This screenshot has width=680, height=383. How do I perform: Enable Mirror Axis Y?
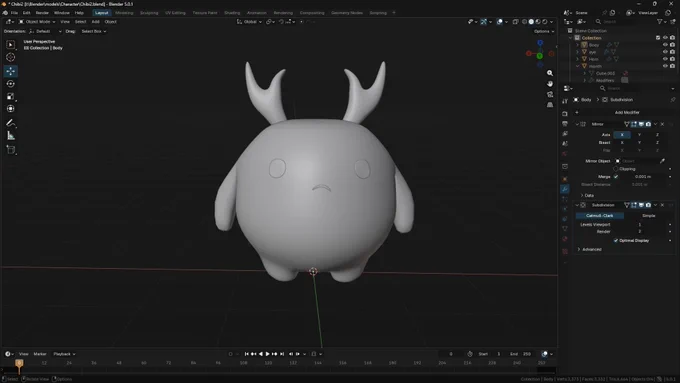(x=639, y=135)
